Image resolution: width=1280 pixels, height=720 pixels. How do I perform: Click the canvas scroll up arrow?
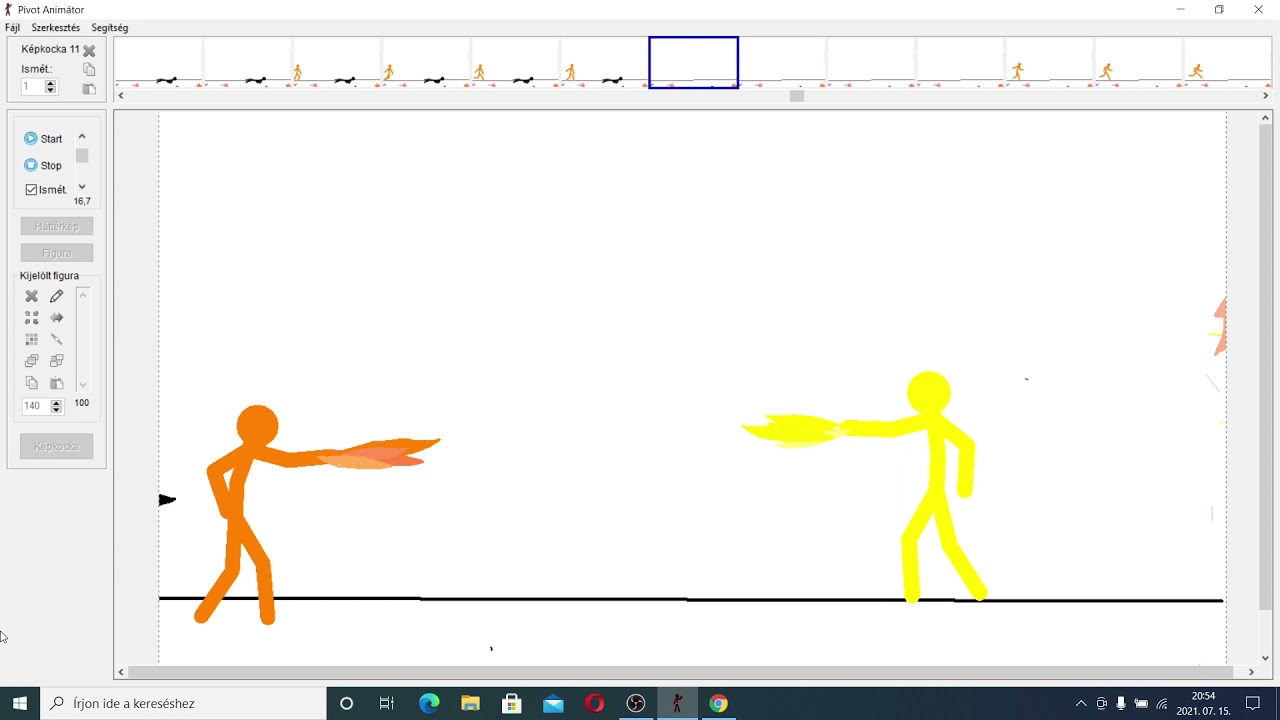1266,118
